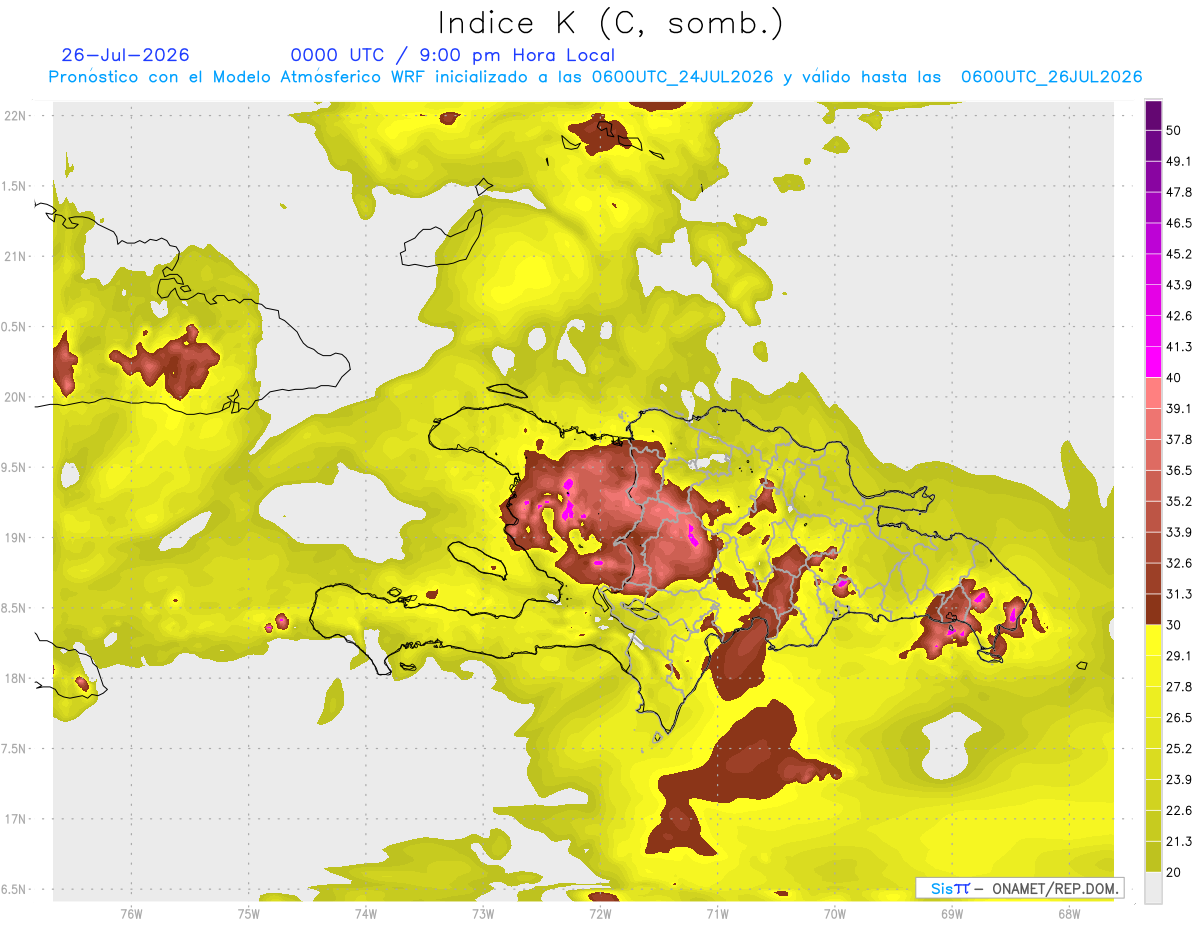The height and width of the screenshot is (927, 1200).
Task: Click the colorbar value "42.6"
Action: (x=1179, y=316)
